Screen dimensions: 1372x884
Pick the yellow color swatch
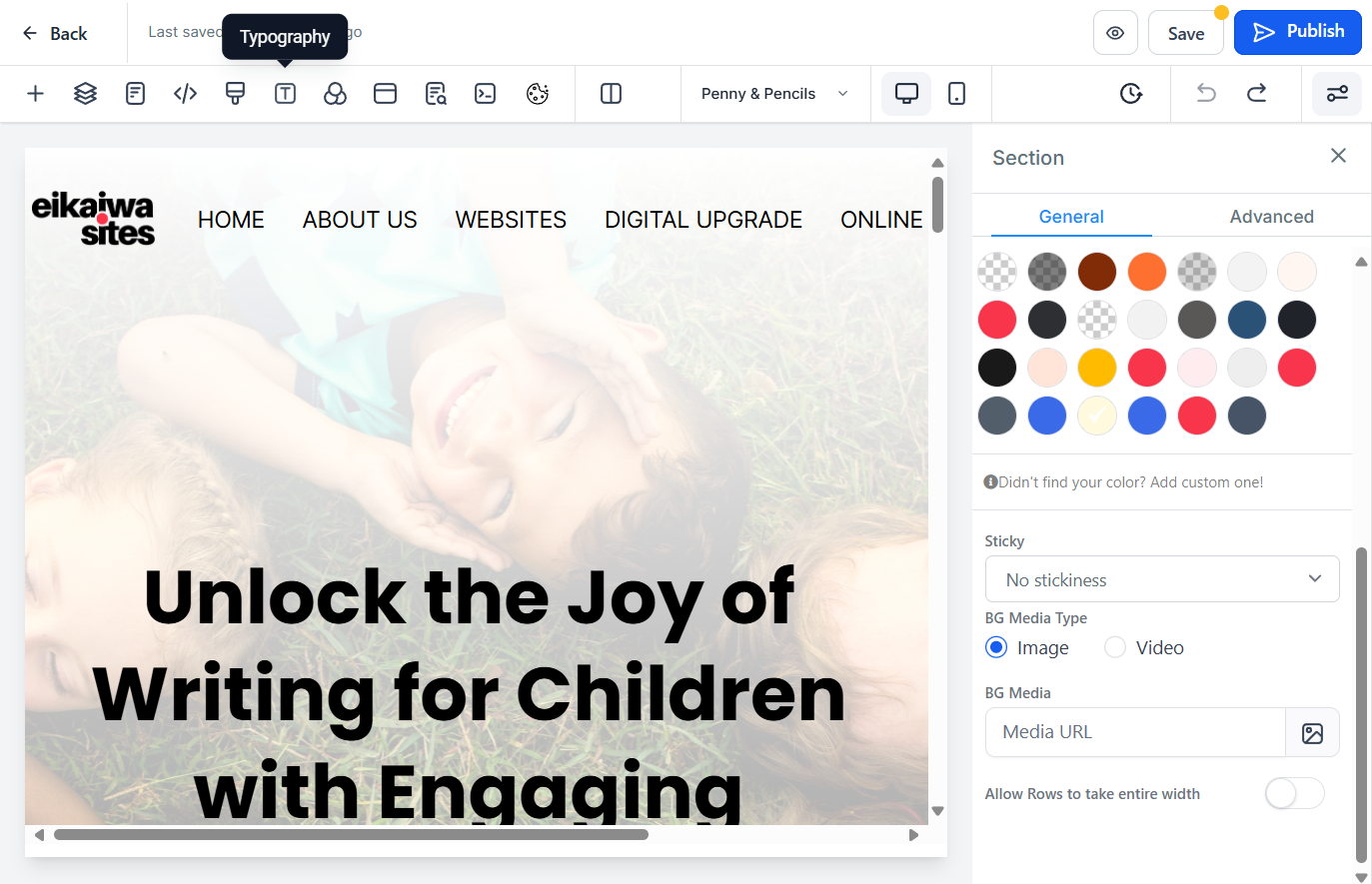click(1097, 368)
